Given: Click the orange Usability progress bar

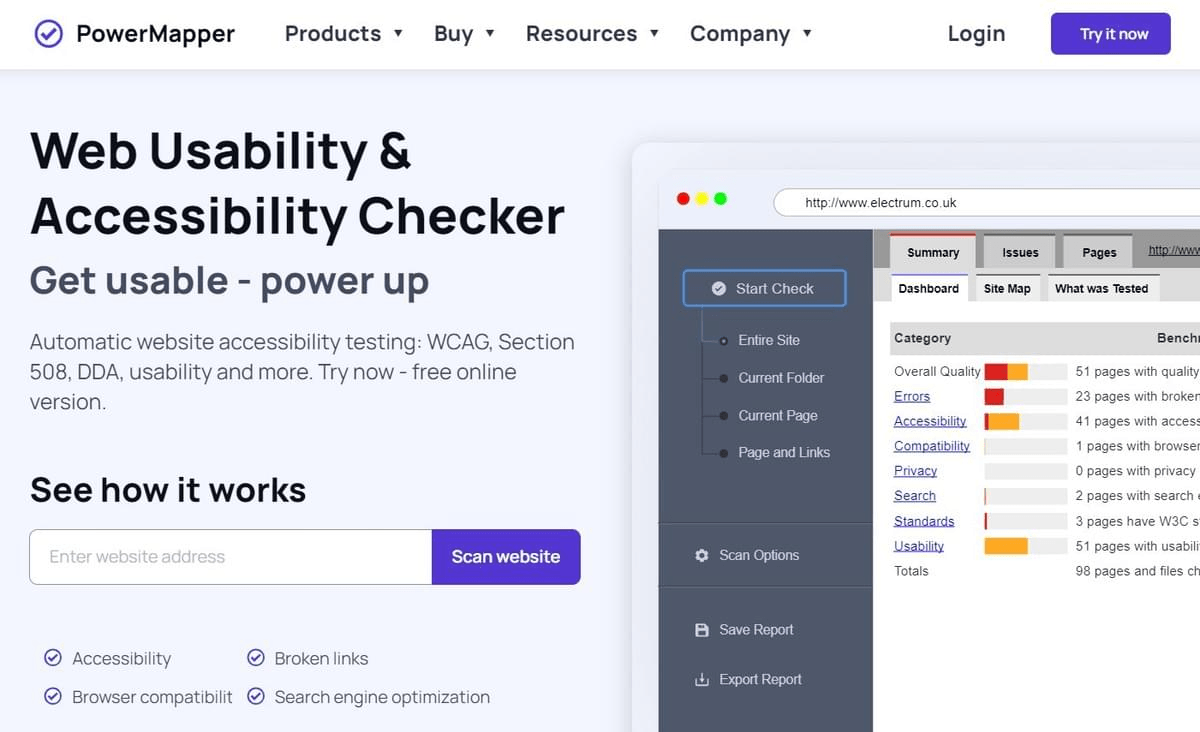Looking at the screenshot, I should tap(1005, 545).
